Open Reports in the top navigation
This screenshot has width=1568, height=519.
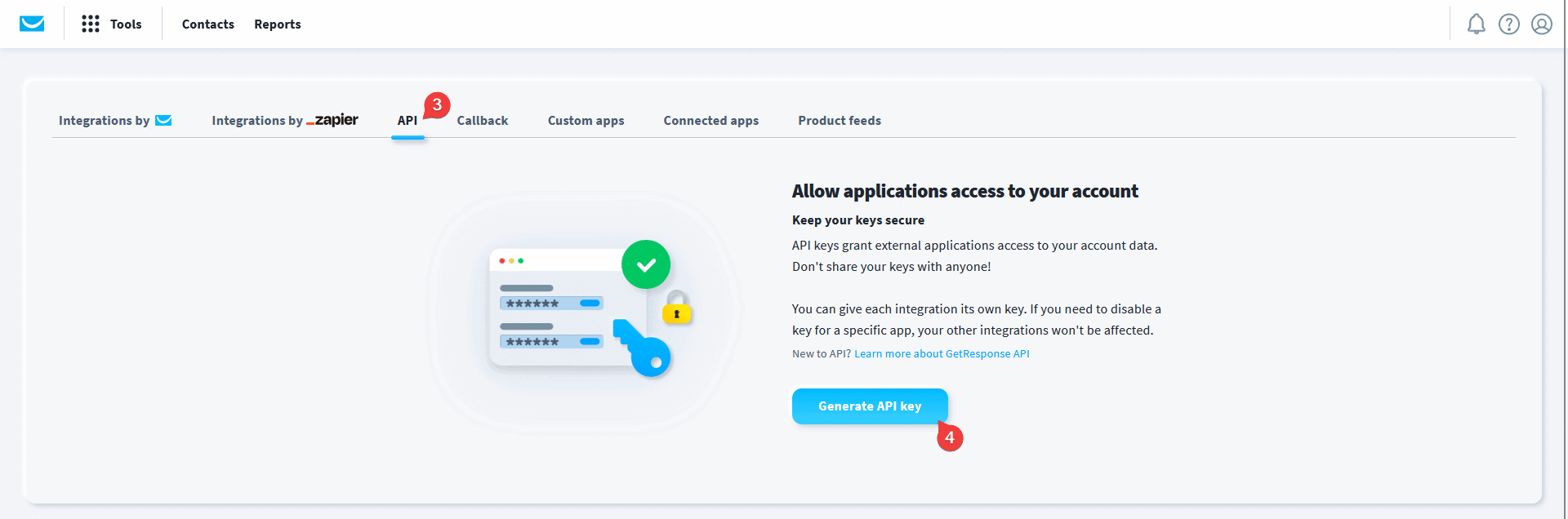[278, 24]
